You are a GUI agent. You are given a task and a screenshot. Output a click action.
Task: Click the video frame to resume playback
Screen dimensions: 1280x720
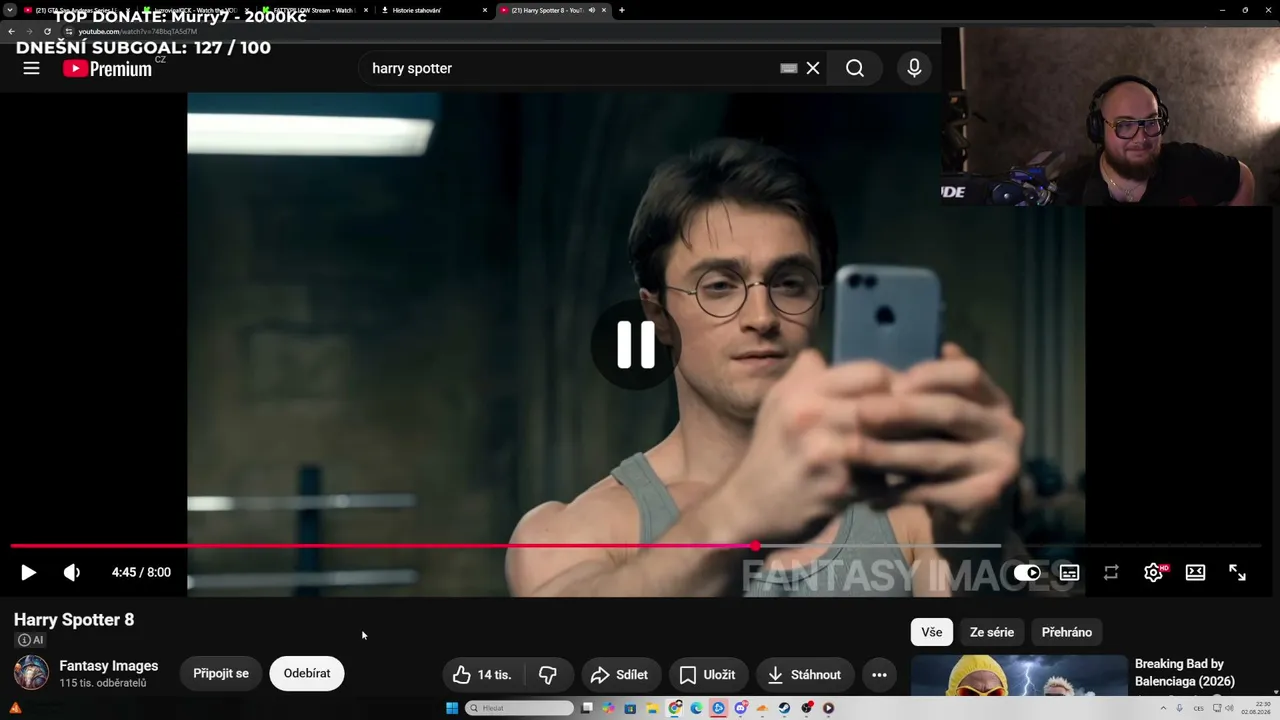[x=636, y=344]
